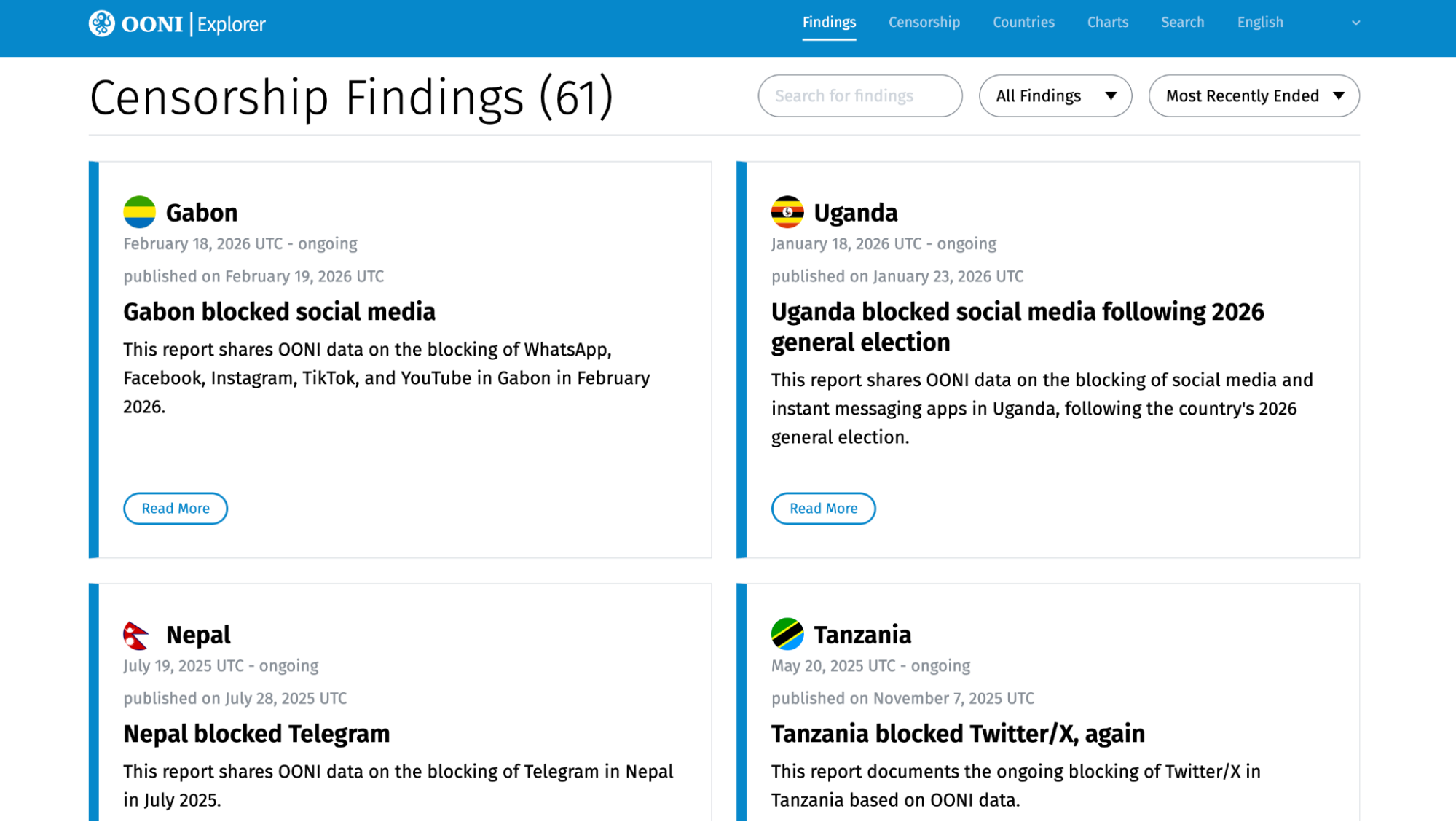Click the OONI Explorer logo icon

tap(102, 23)
